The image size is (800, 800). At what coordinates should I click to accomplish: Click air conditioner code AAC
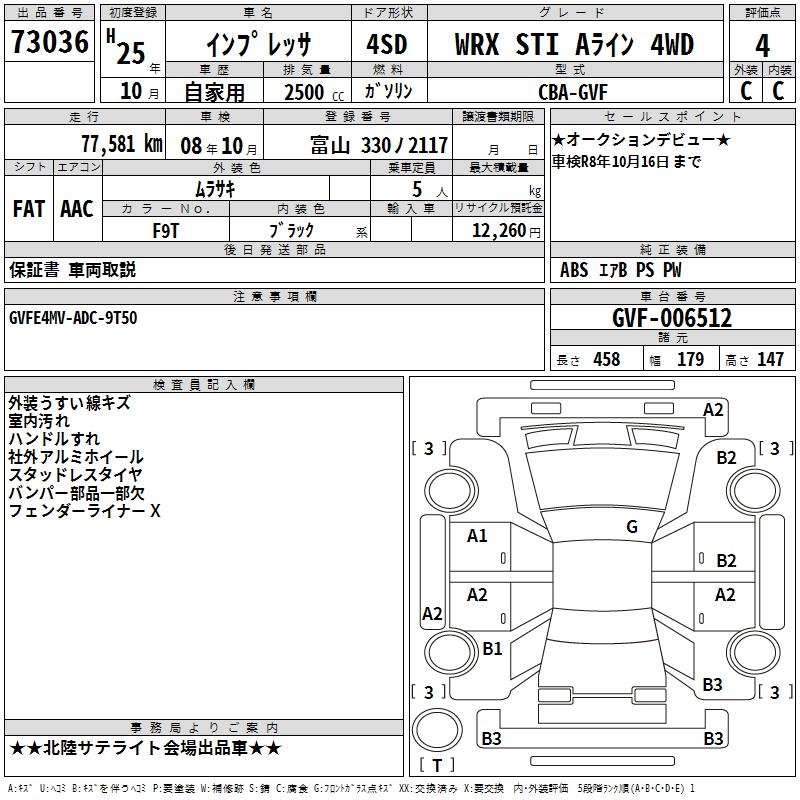[77, 209]
